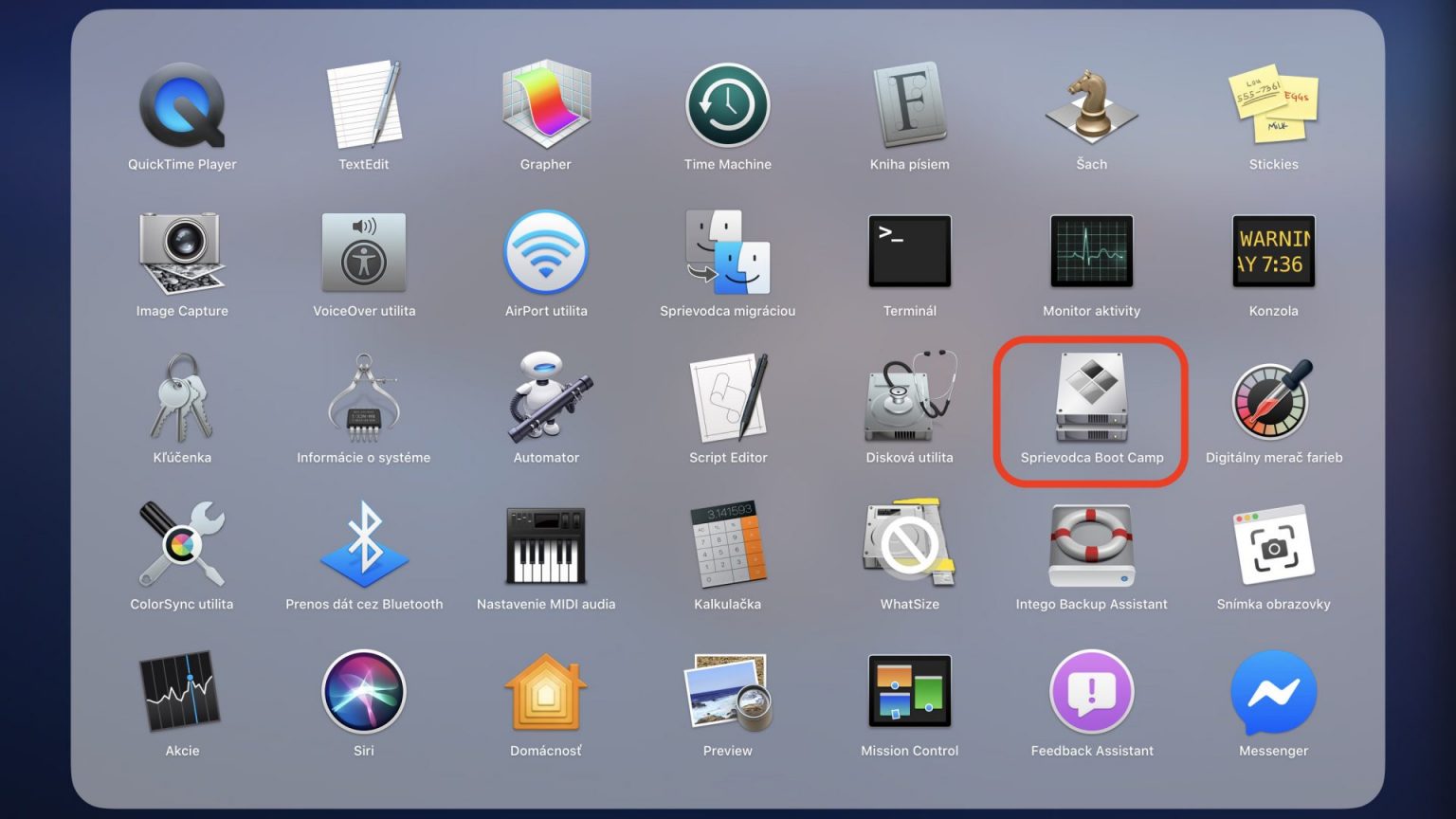Open Messenger app
The height and width of the screenshot is (819, 1456).
coord(1274,692)
